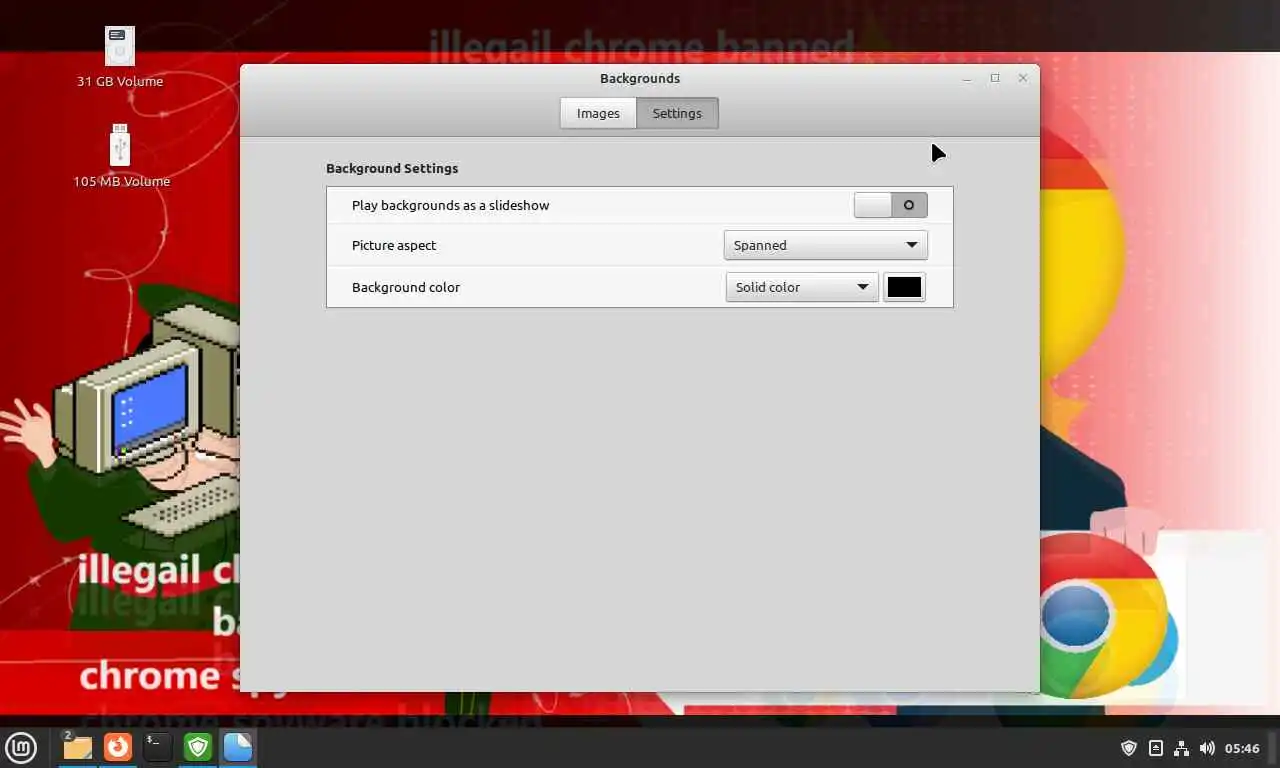Open the Linux Mint start menu
This screenshot has height=768, width=1280.
21,747
